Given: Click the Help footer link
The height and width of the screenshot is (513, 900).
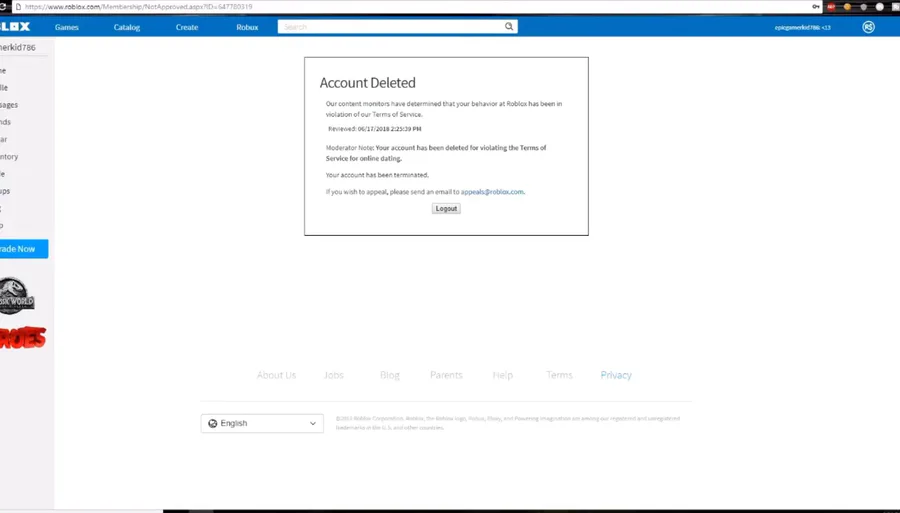Looking at the screenshot, I should pos(502,375).
